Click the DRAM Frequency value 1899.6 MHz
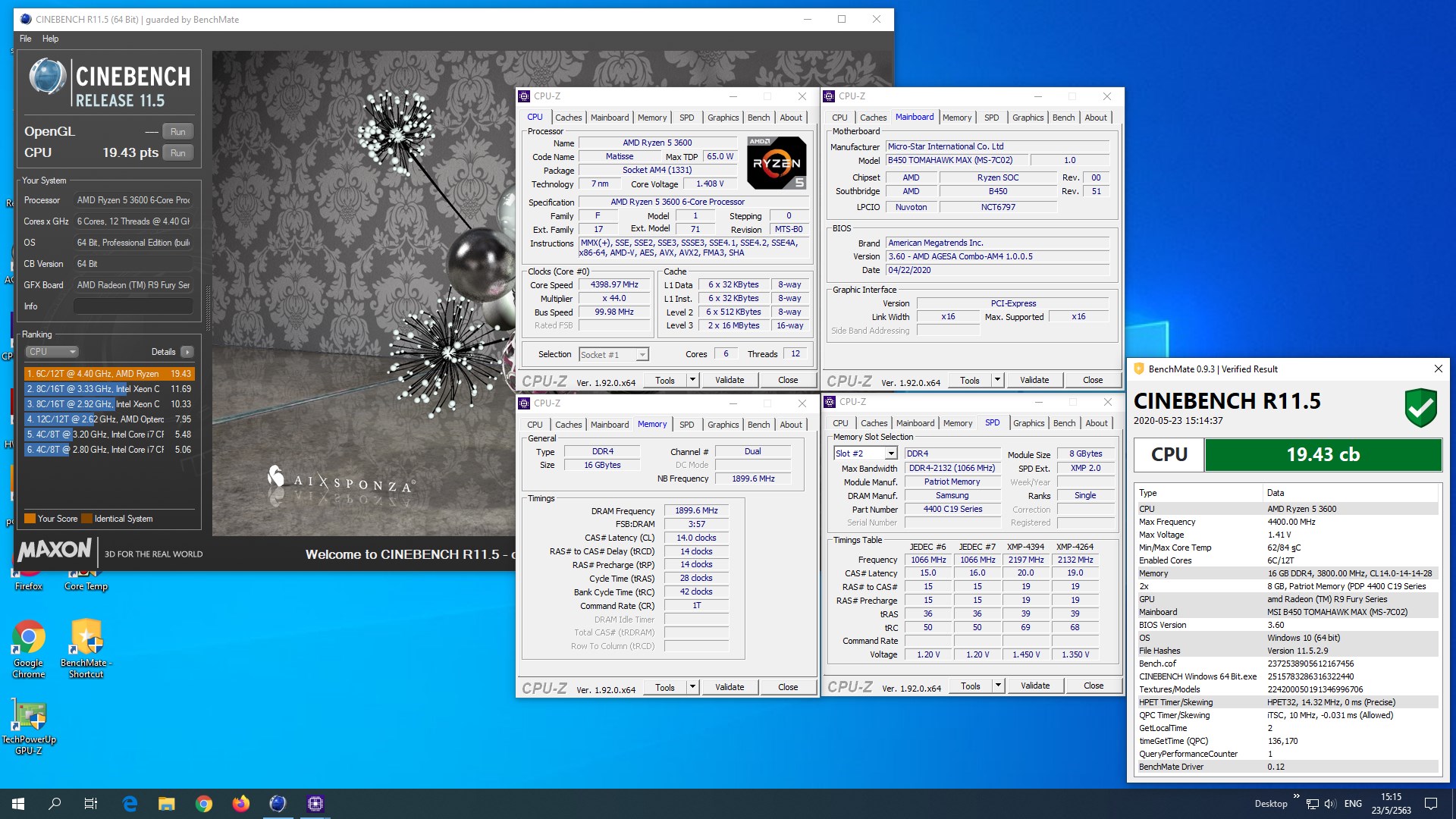The width and height of the screenshot is (1456, 819). click(696, 510)
